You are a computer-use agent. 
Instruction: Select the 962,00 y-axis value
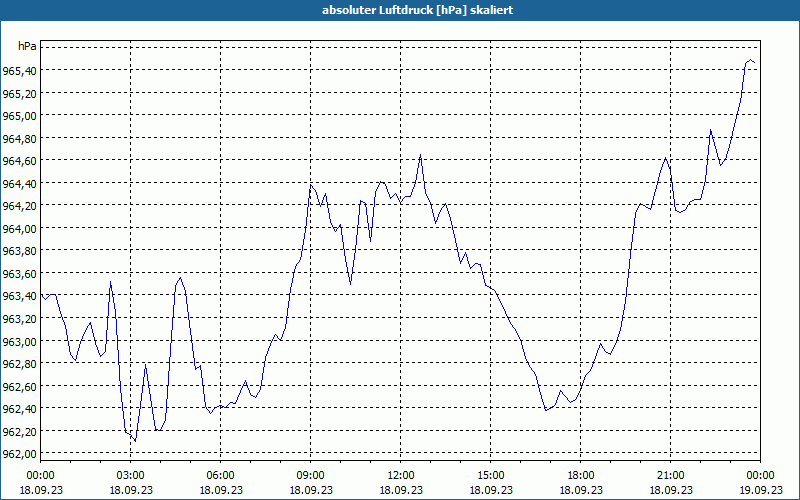[x=19, y=454]
